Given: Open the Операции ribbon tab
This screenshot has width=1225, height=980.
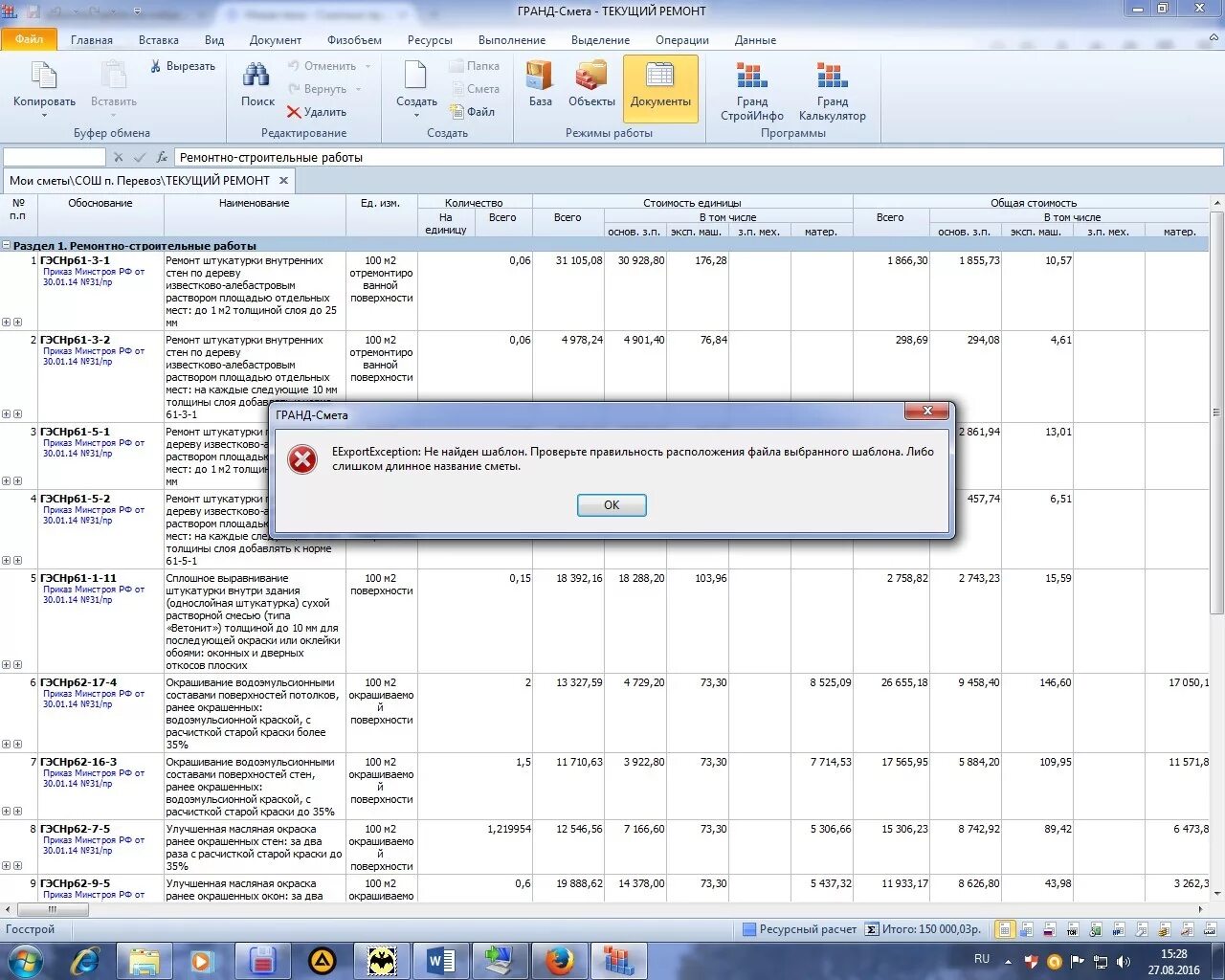Looking at the screenshot, I should coord(682,40).
